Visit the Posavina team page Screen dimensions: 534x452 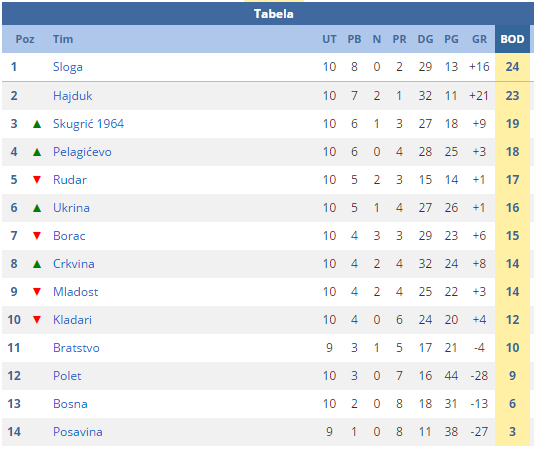coord(78,432)
